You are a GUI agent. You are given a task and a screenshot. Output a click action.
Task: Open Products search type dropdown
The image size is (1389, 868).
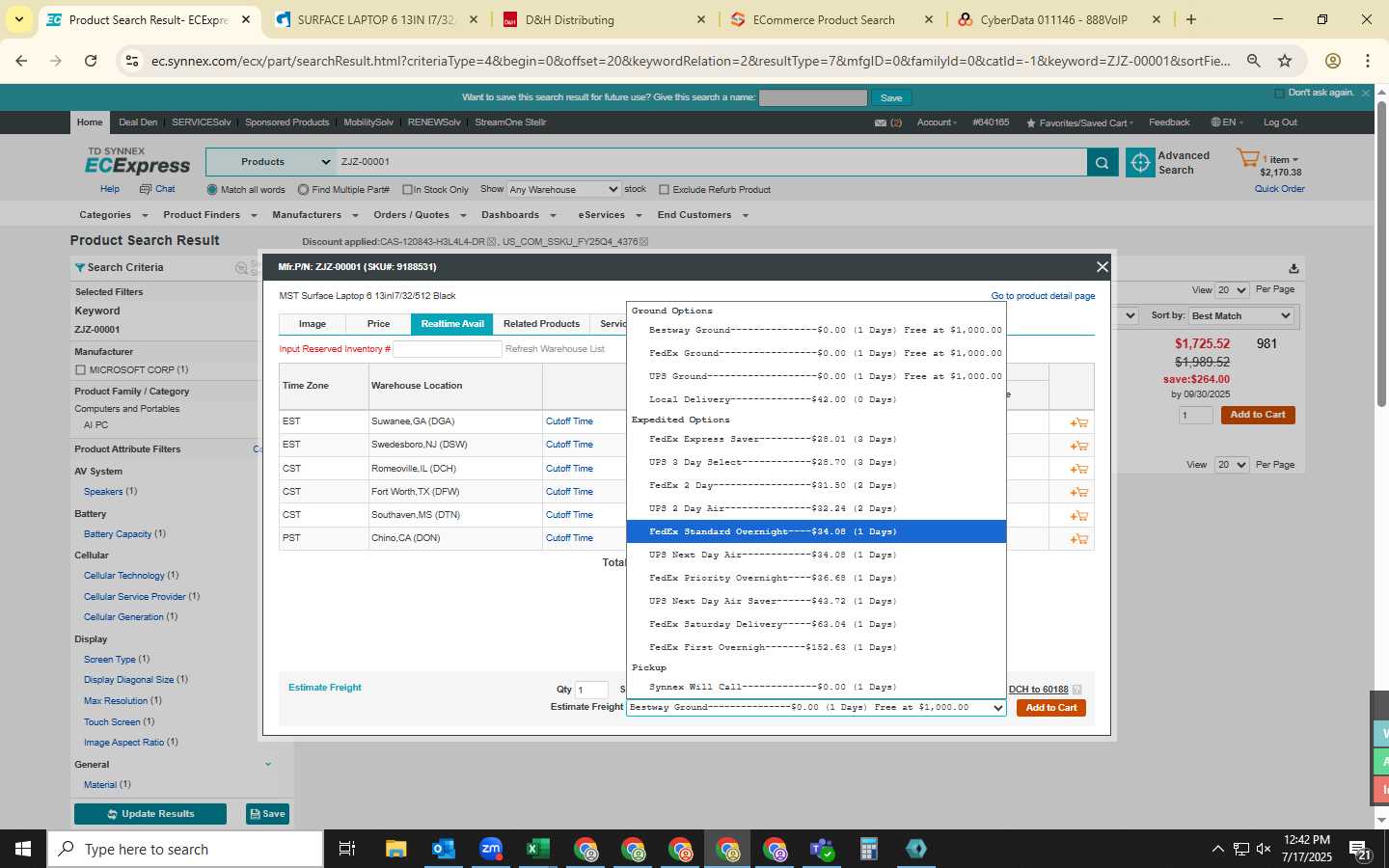[271, 162]
